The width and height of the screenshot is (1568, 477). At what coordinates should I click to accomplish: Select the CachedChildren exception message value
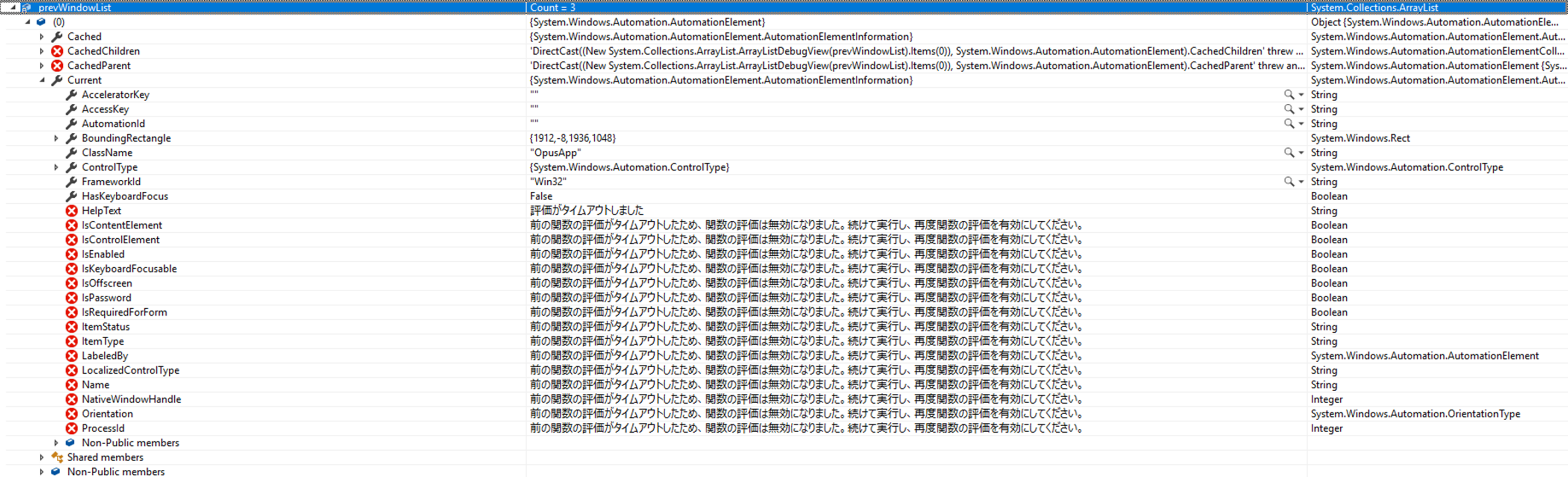916,51
